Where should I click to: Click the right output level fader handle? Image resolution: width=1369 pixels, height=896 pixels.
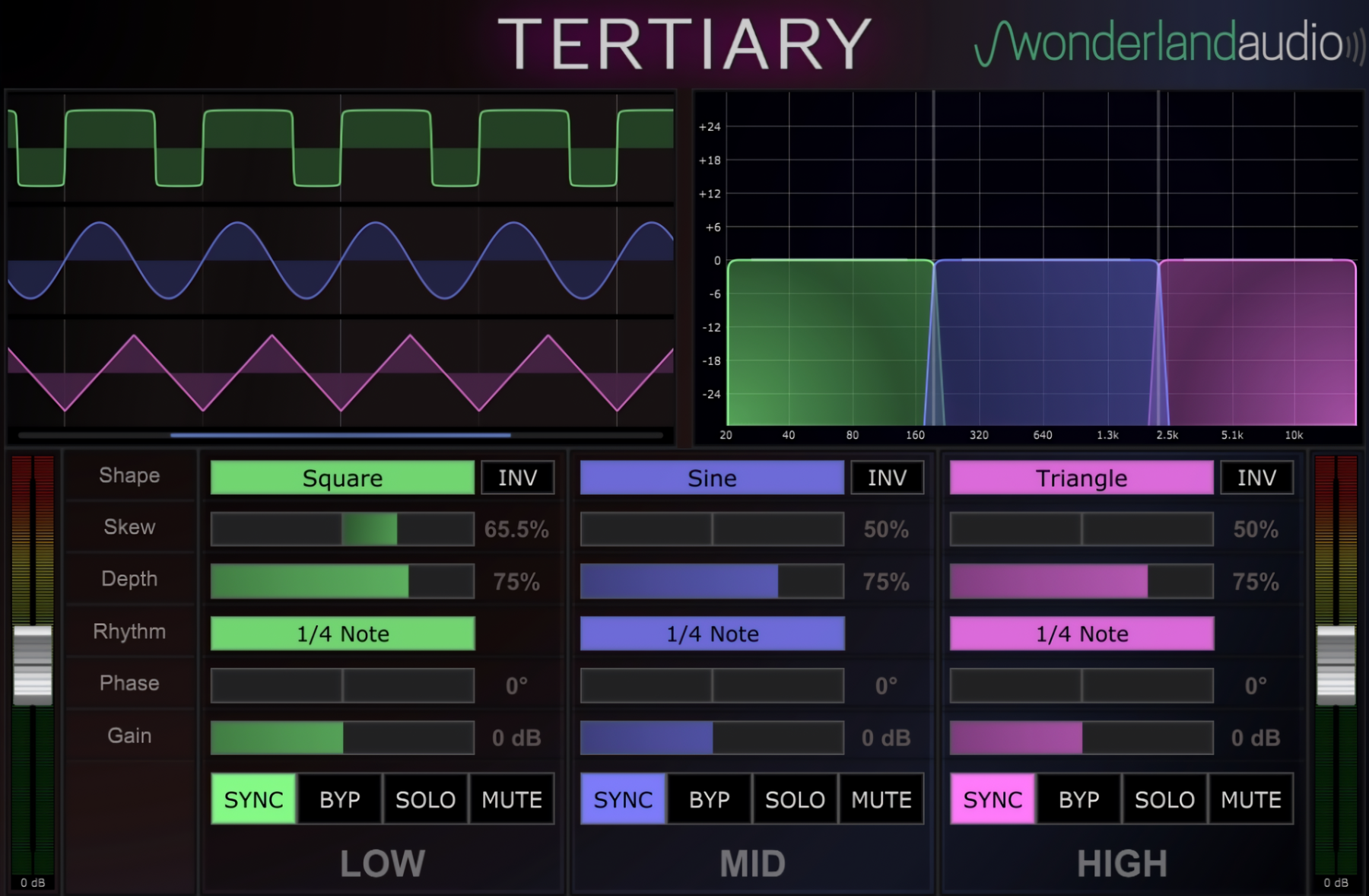click(1336, 664)
